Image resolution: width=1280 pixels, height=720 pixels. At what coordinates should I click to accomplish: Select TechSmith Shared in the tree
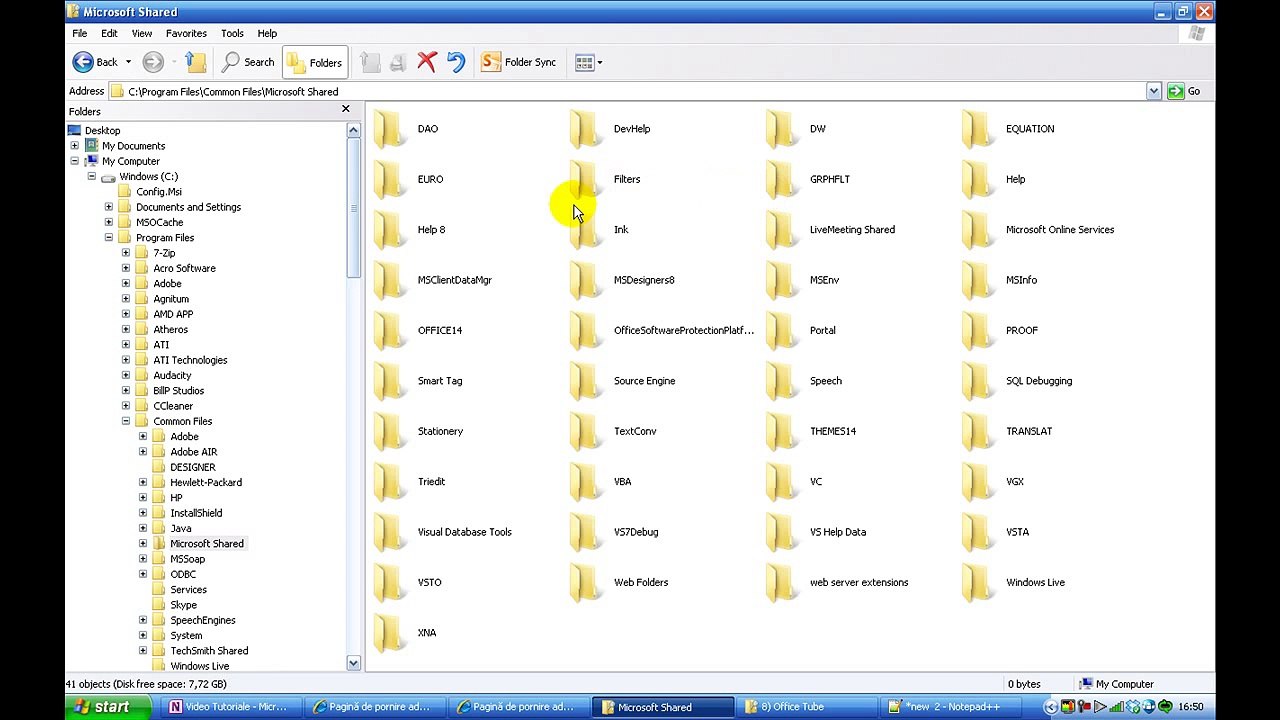click(x=209, y=651)
